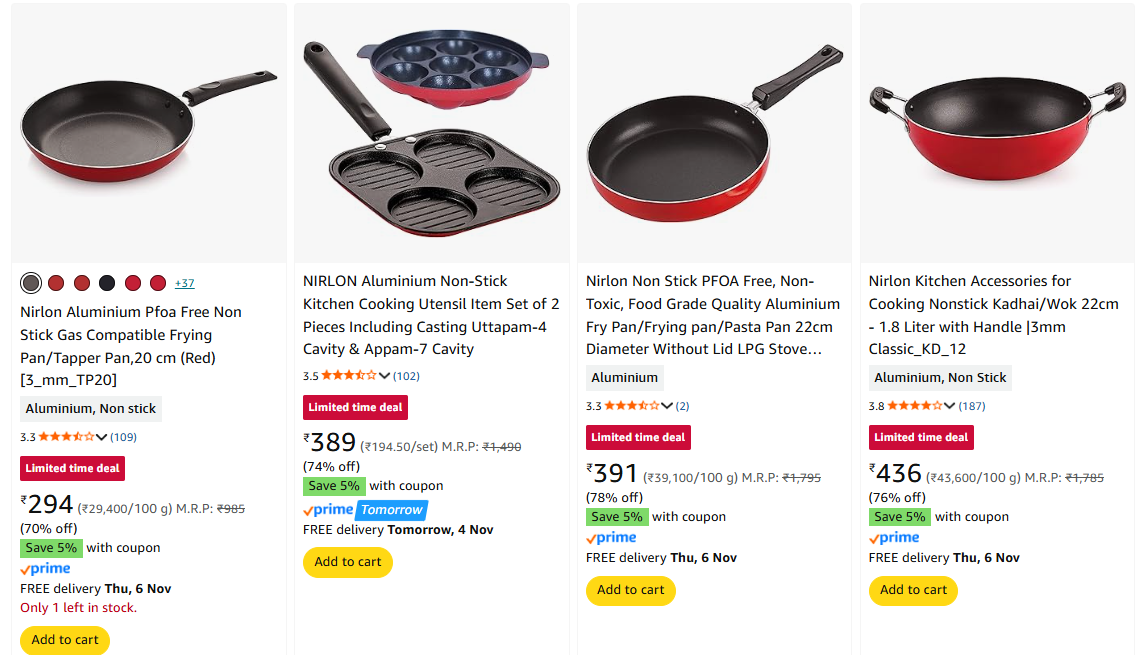The image size is (1139, 655).
Task: Show the +37 more colour options
Action: click(x=184, y=283)
